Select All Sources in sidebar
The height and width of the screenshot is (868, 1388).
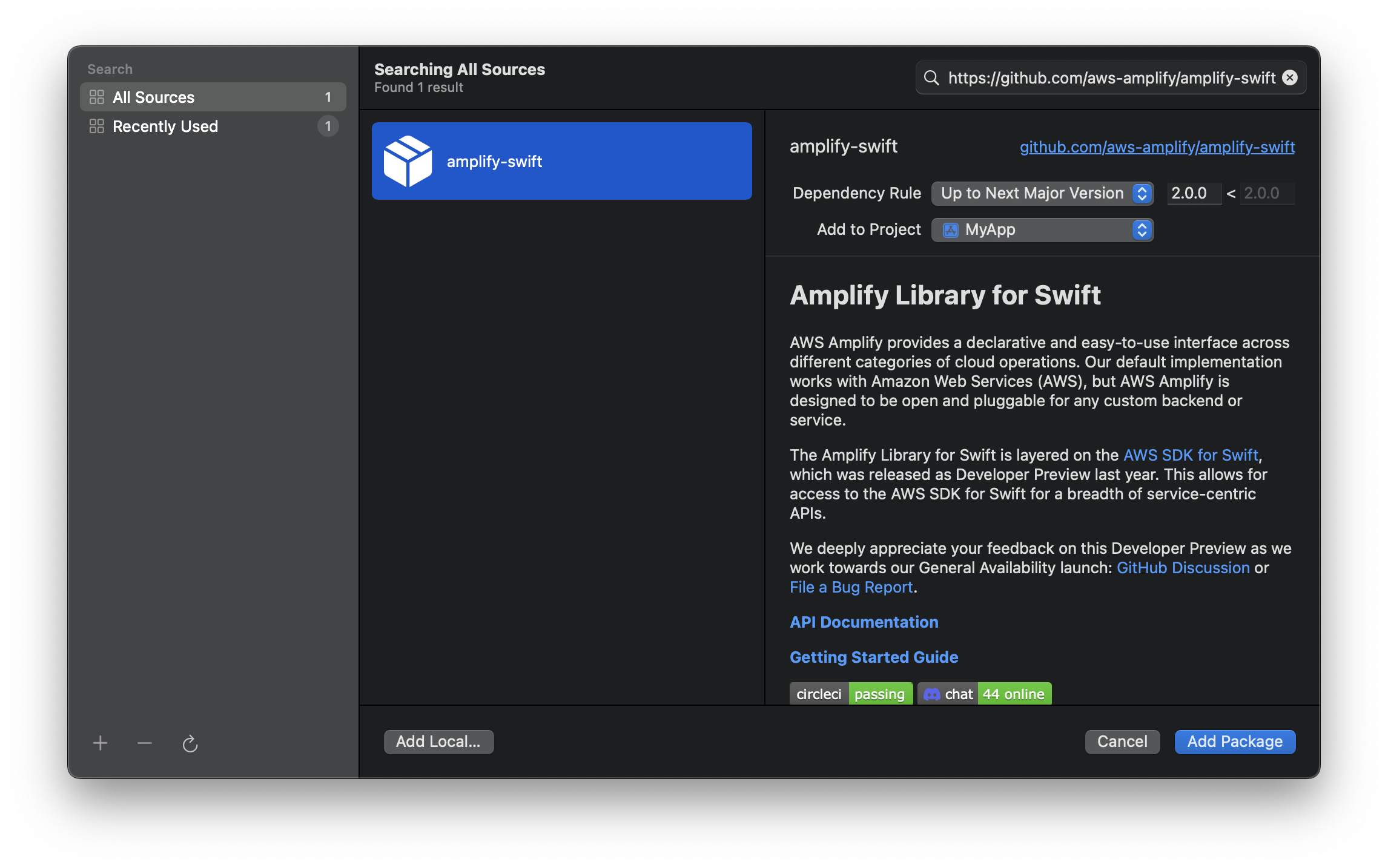(154, 97)
